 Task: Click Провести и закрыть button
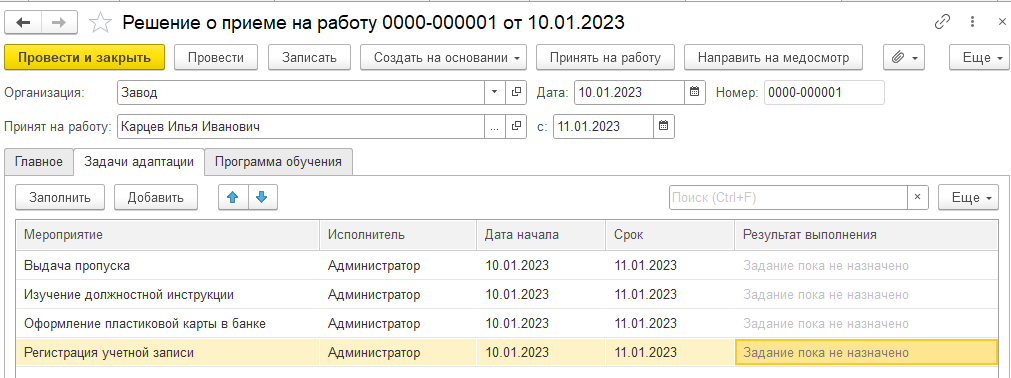(84, 57)
